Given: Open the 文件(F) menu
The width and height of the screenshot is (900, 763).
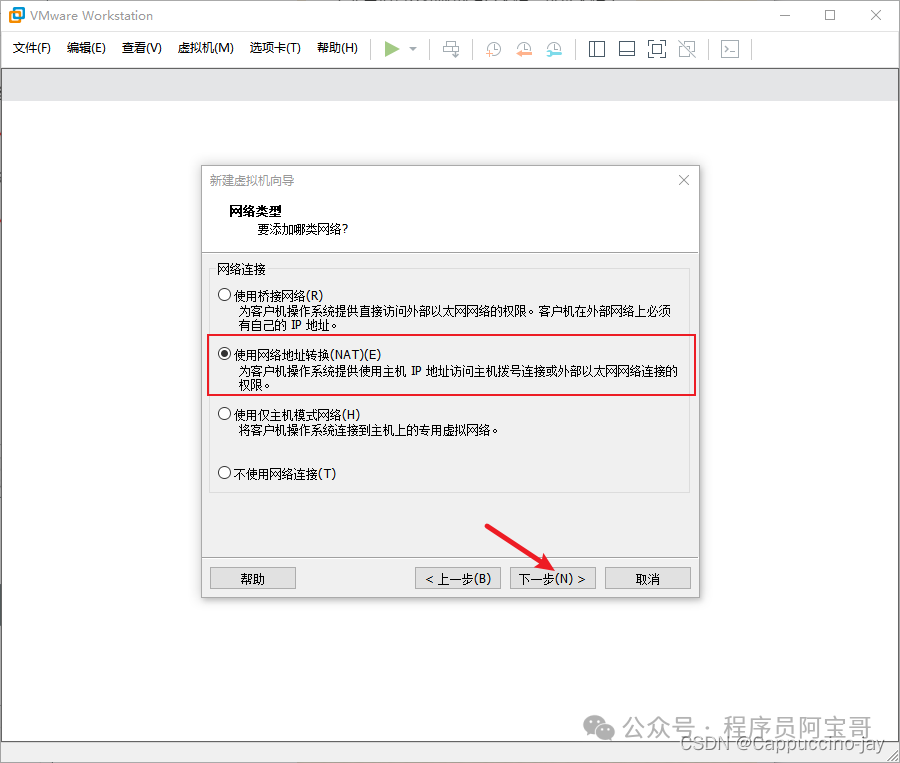Looking at the screenshot, I should [x=32, y=48].
